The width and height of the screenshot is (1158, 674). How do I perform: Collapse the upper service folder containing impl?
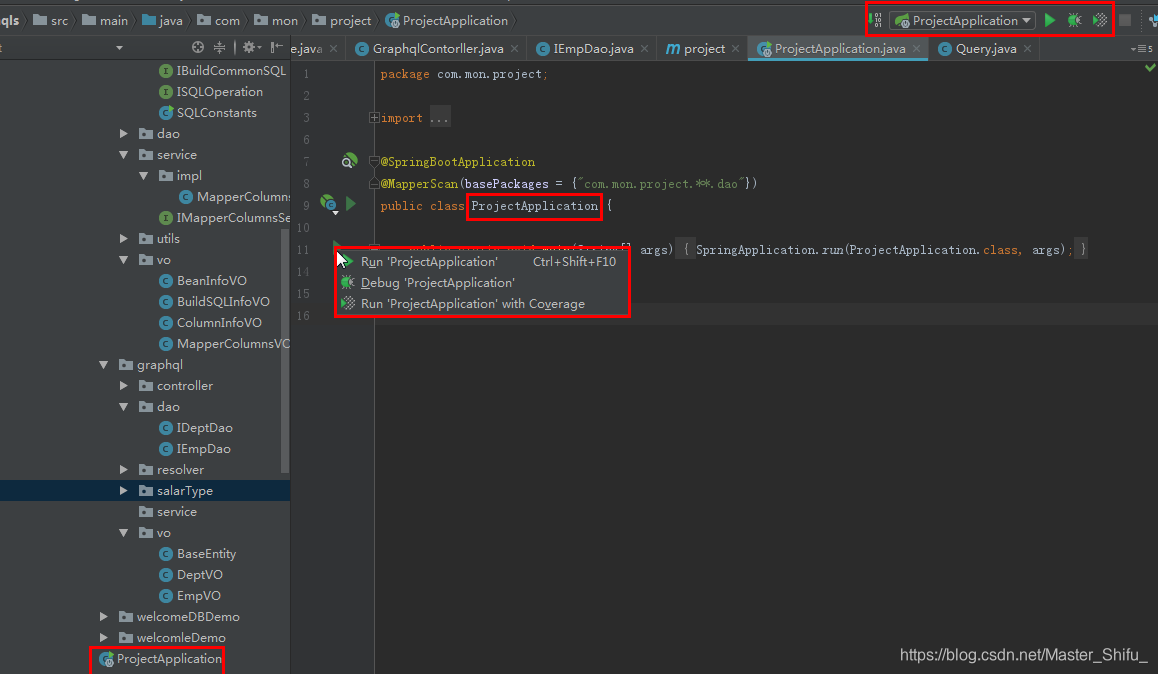click(123, 155)
